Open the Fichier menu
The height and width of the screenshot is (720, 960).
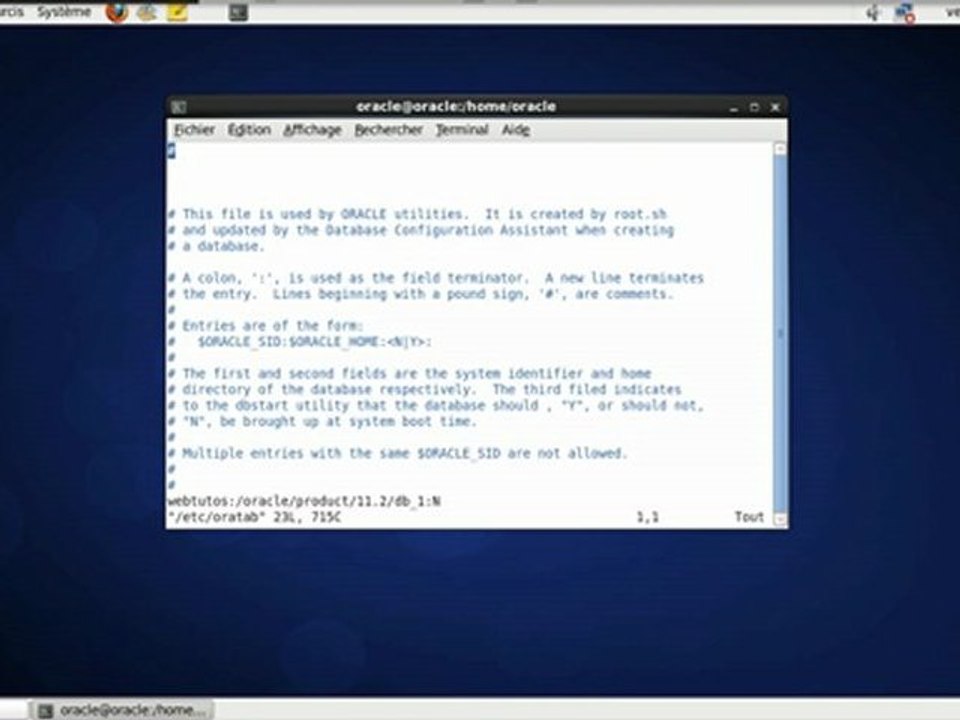(194, 130)
